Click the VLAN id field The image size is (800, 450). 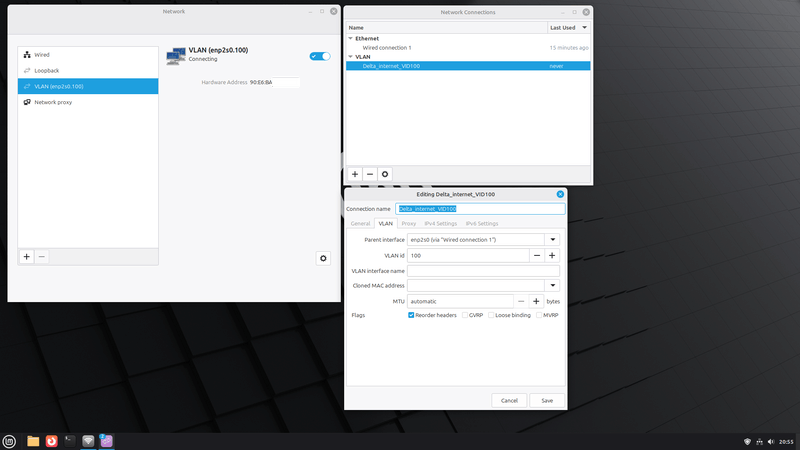coord(468,256)
